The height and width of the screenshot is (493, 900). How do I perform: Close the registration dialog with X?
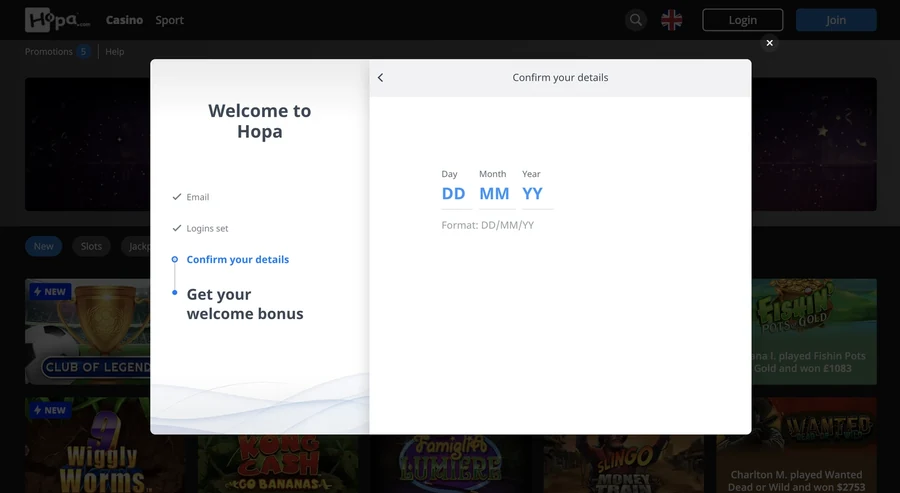click(769, 43)
